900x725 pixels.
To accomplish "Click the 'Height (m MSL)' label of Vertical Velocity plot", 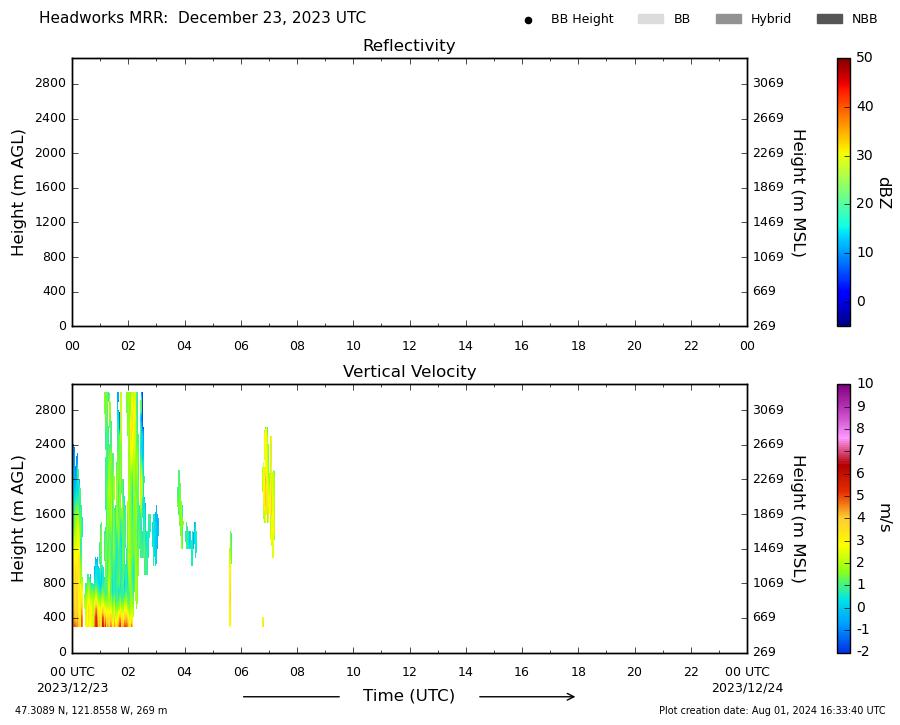I will click(799, 519).
